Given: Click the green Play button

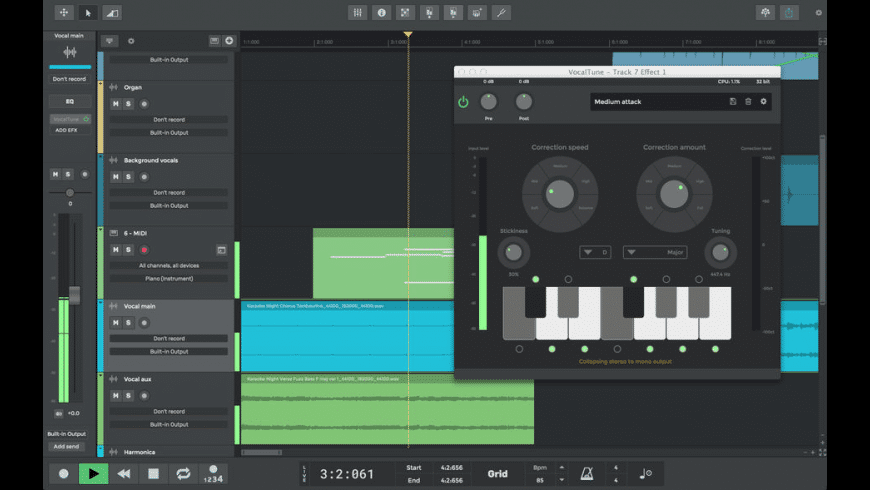Looking at the screenshot, I should pos(93,473).
